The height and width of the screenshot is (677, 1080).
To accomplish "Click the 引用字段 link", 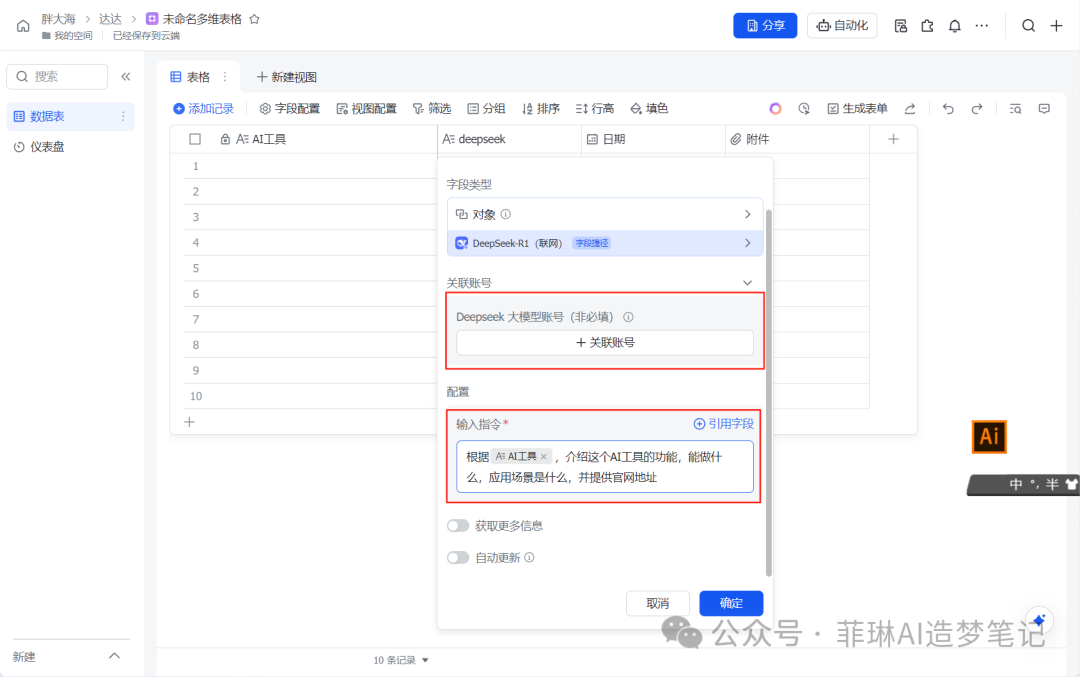I will tap(723, 424).
